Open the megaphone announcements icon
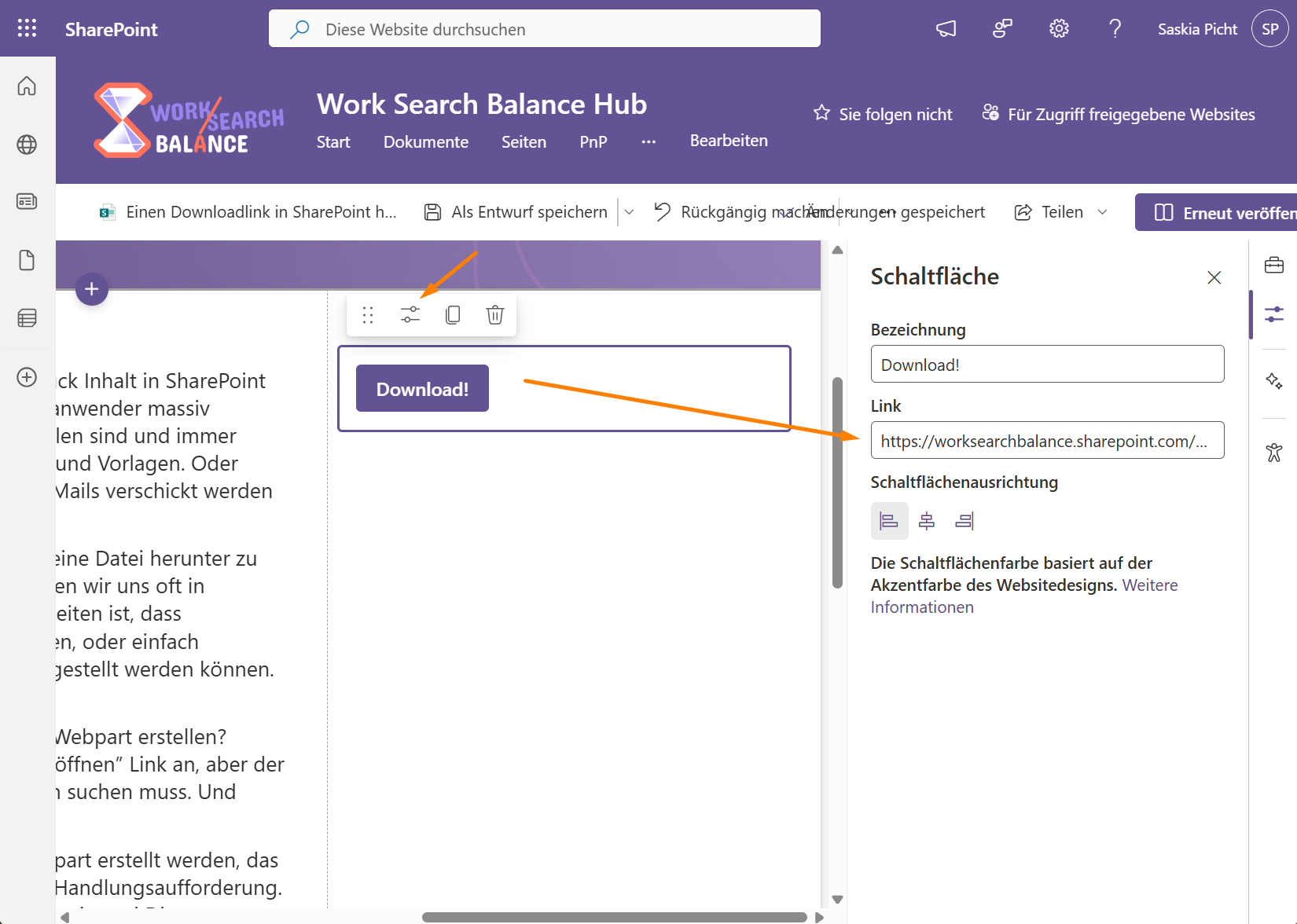 click(x=946, y=29)
